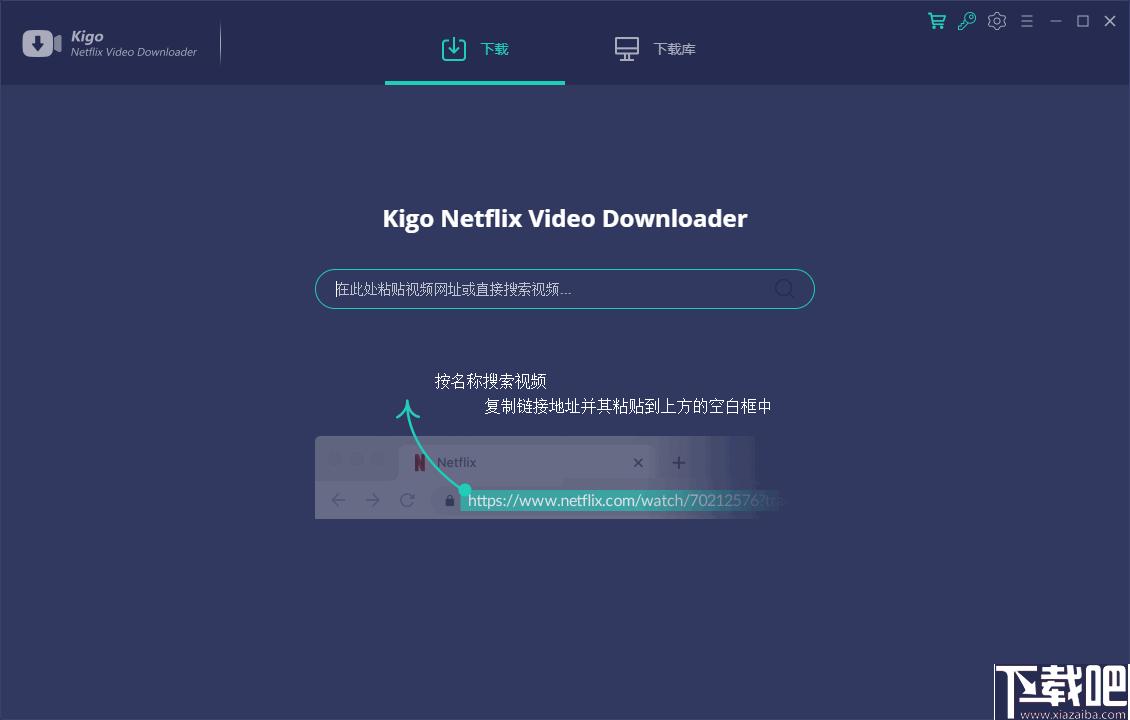Focus the video URL search input field
Image resolution: width=1130 pixels, height=720 pixels.
[x=564, y=289]
